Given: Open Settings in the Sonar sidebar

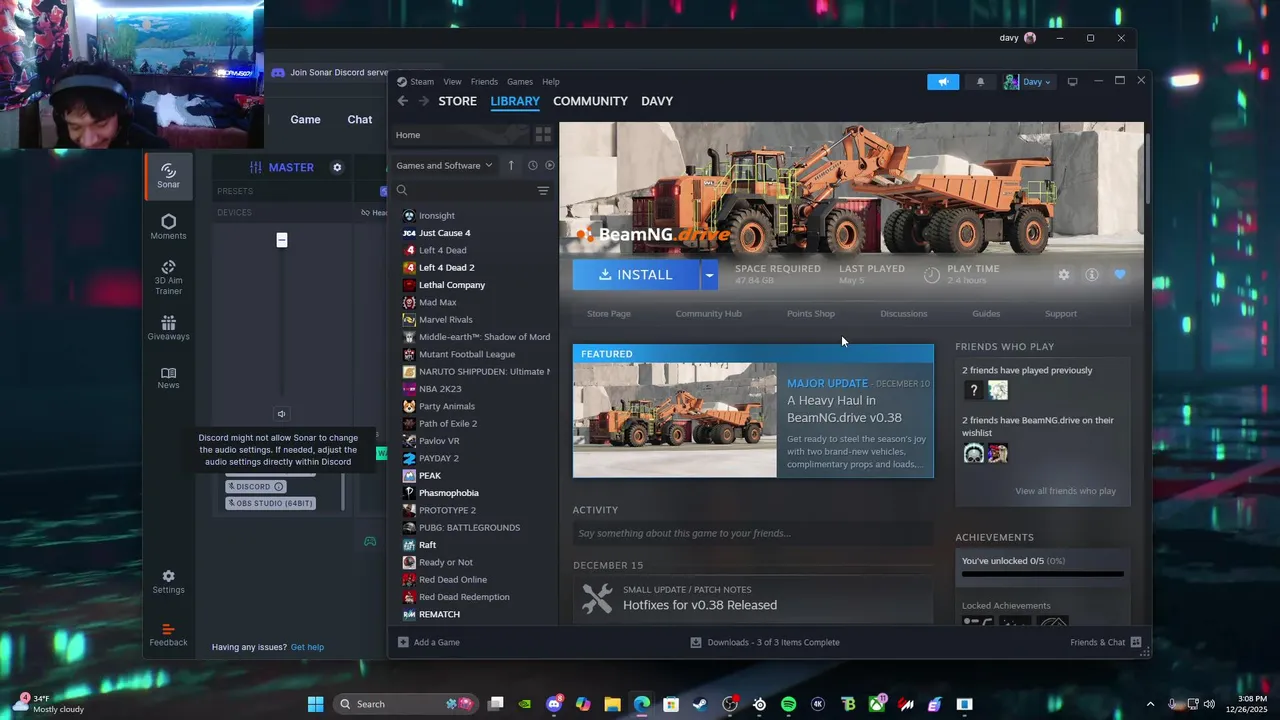Looking at the screenshot, I should [x=168, y=581].
